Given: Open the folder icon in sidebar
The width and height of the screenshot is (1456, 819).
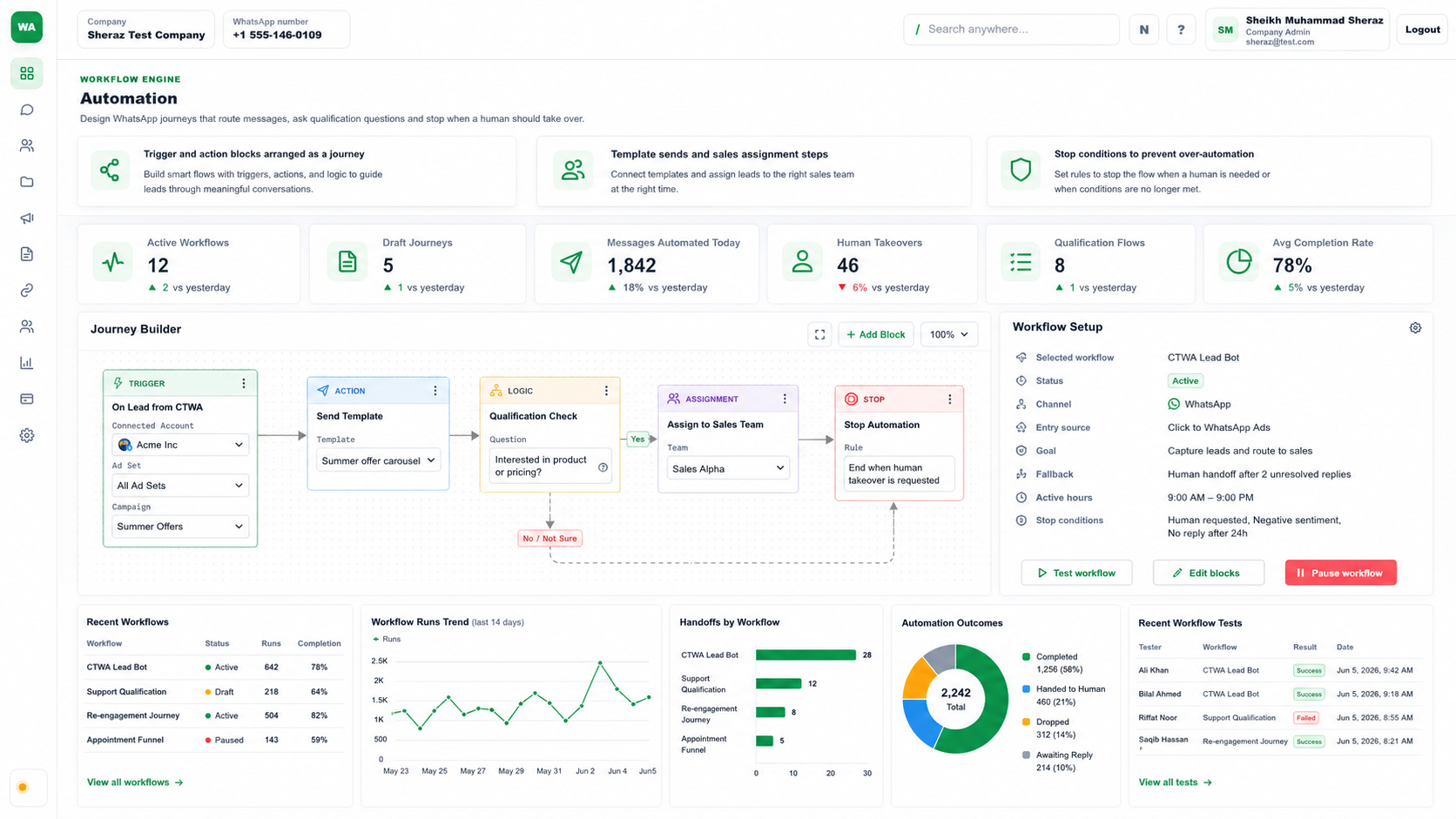Looking at the screenshot, I should [x=27, y=182].
